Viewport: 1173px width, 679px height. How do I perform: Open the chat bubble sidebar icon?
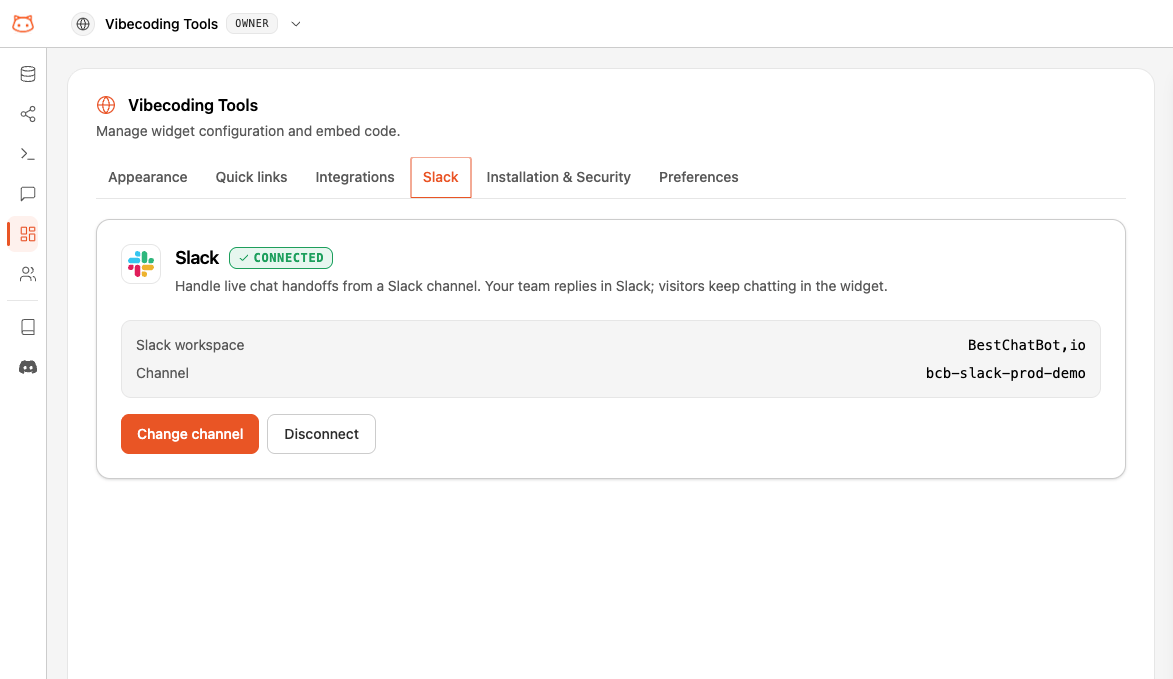point(28,194)
